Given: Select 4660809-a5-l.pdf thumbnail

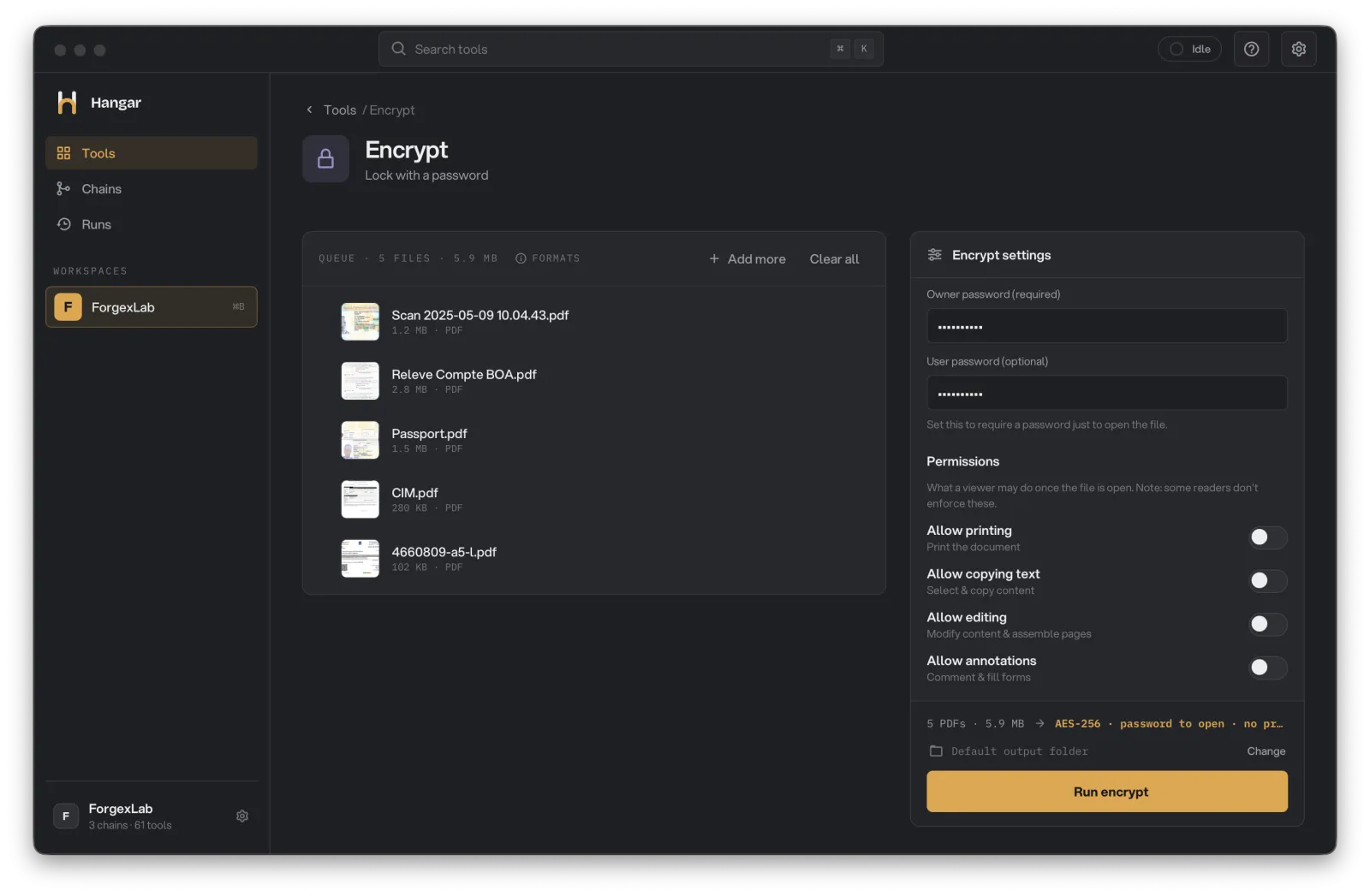Looking at the screenshot, I should [360, 559].
